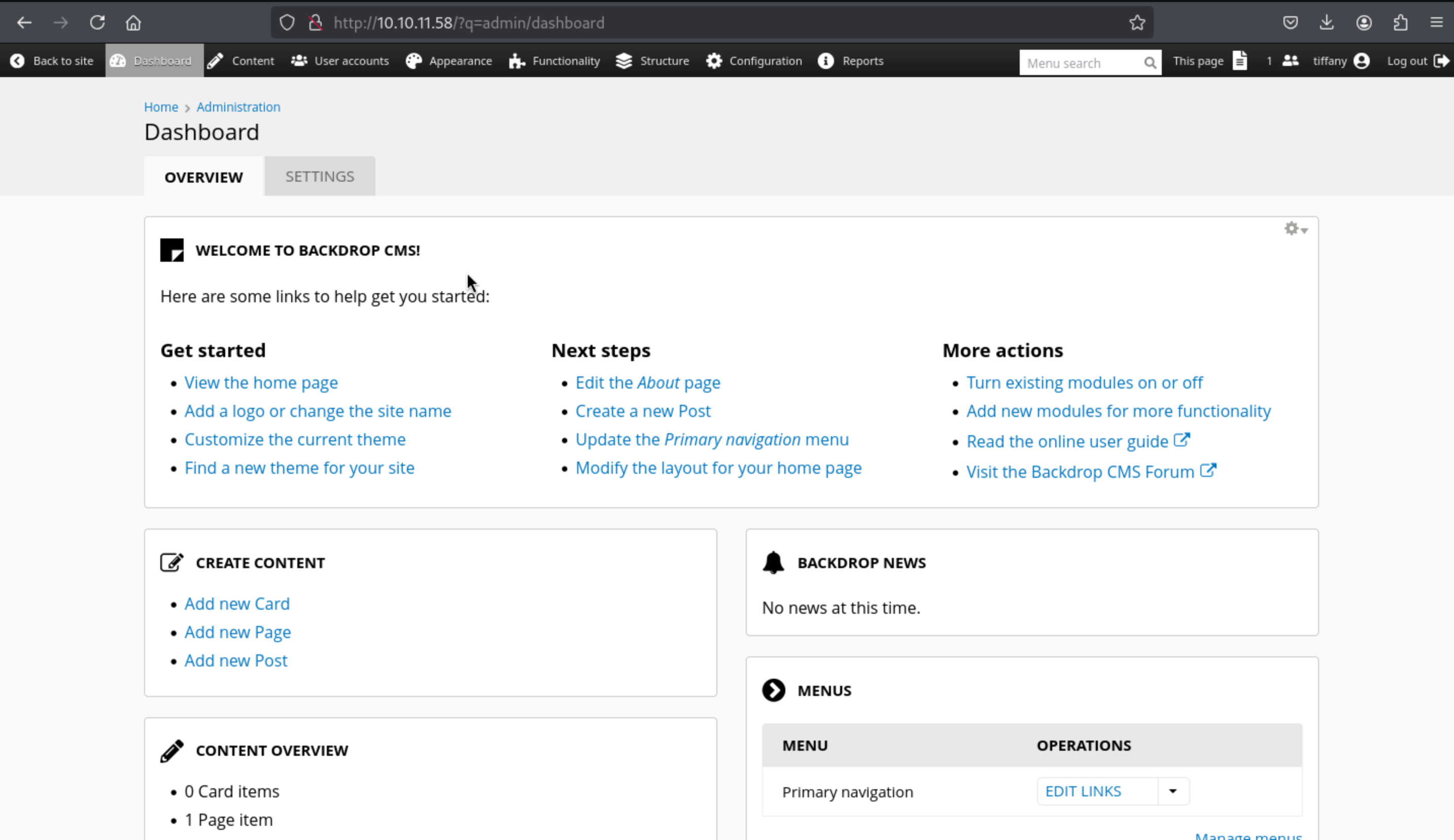
Task: Click the Structure layers icon
Action: [x=624, y=60]
